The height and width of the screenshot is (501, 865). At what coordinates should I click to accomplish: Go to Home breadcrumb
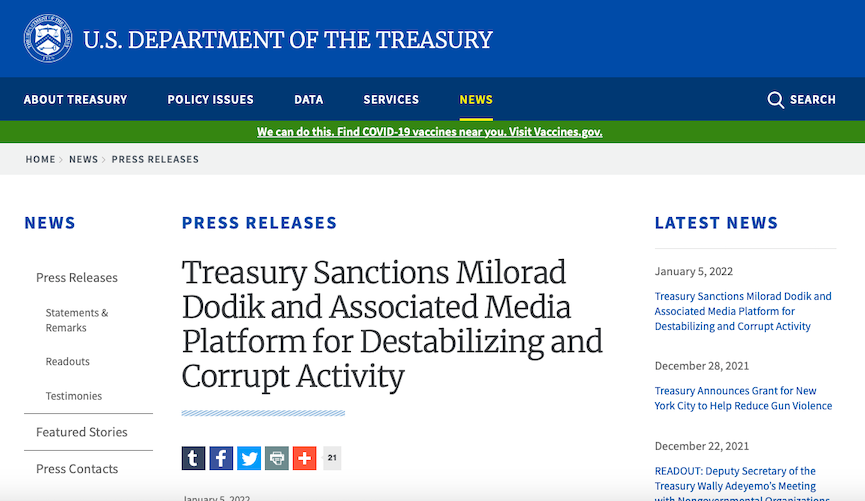pos(40,159)
